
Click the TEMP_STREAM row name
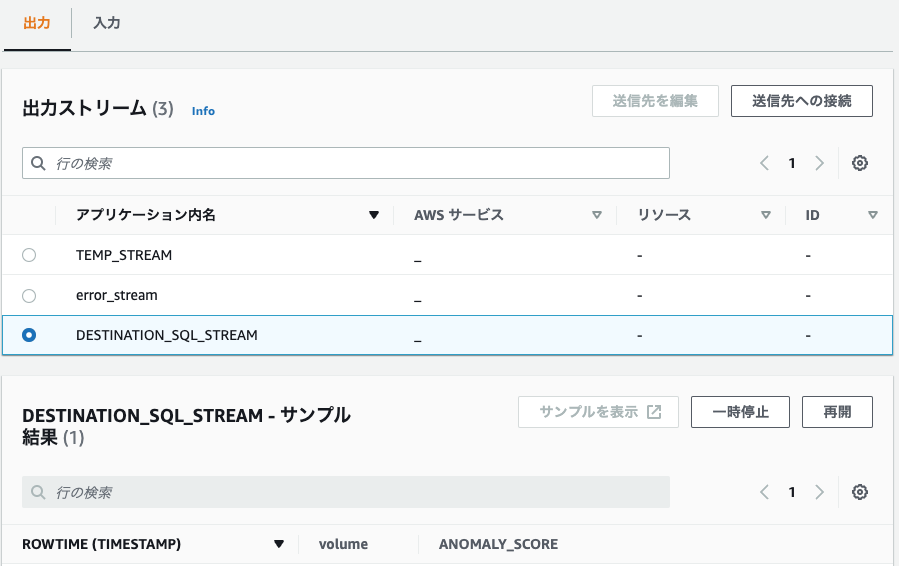[124, 255]
